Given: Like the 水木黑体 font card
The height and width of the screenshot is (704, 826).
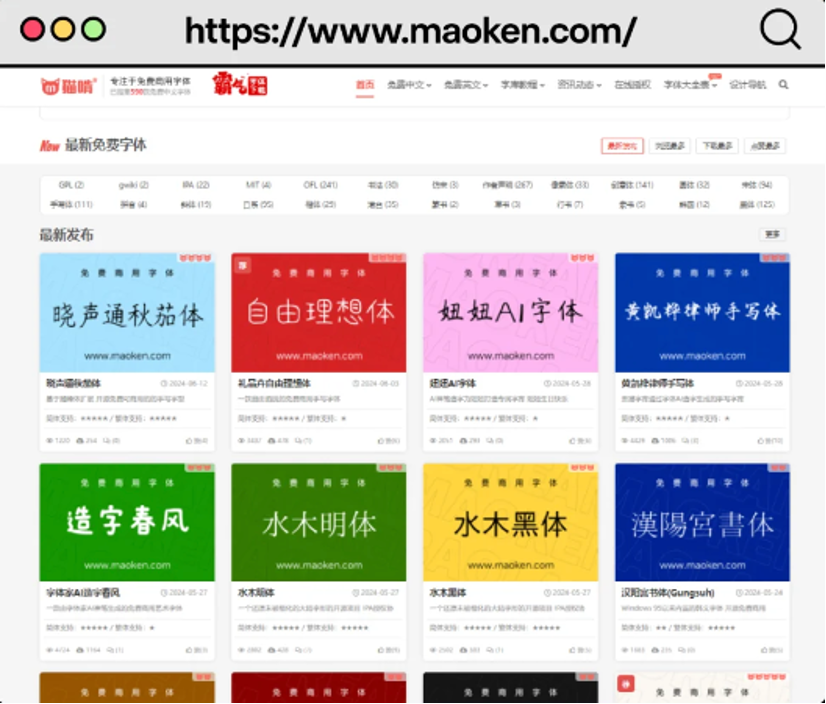Looking at the screenshot, I should click(x=573, y=650).
